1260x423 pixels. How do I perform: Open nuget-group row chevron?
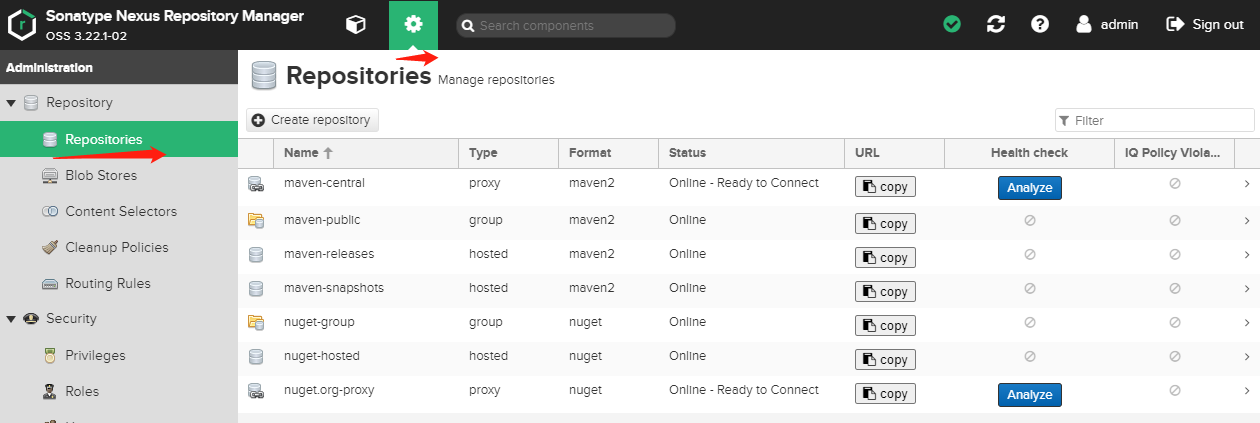coord(1247,322)
